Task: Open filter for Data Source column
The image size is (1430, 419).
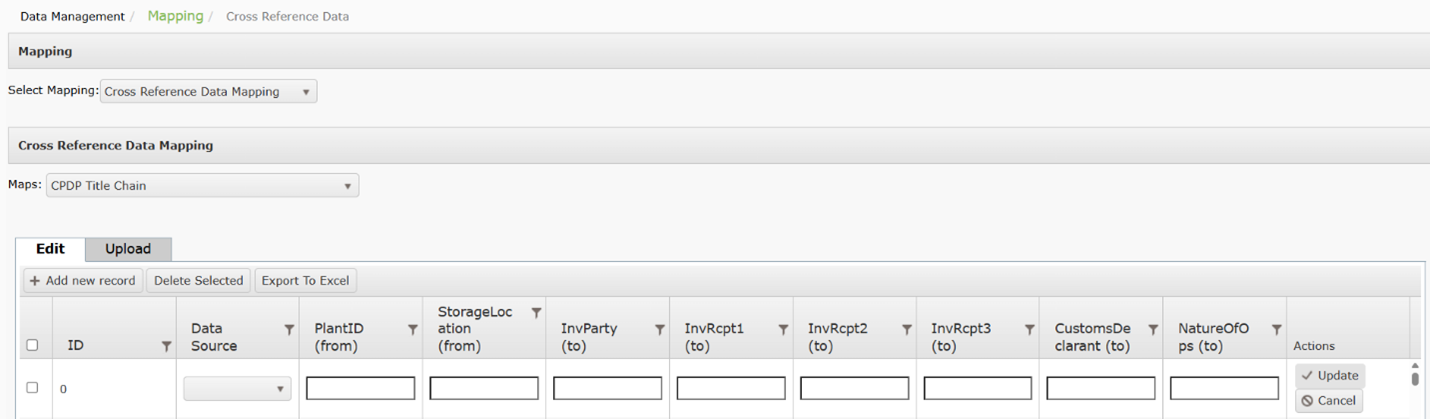Action: pyautogui.click(x=290, y=329)
